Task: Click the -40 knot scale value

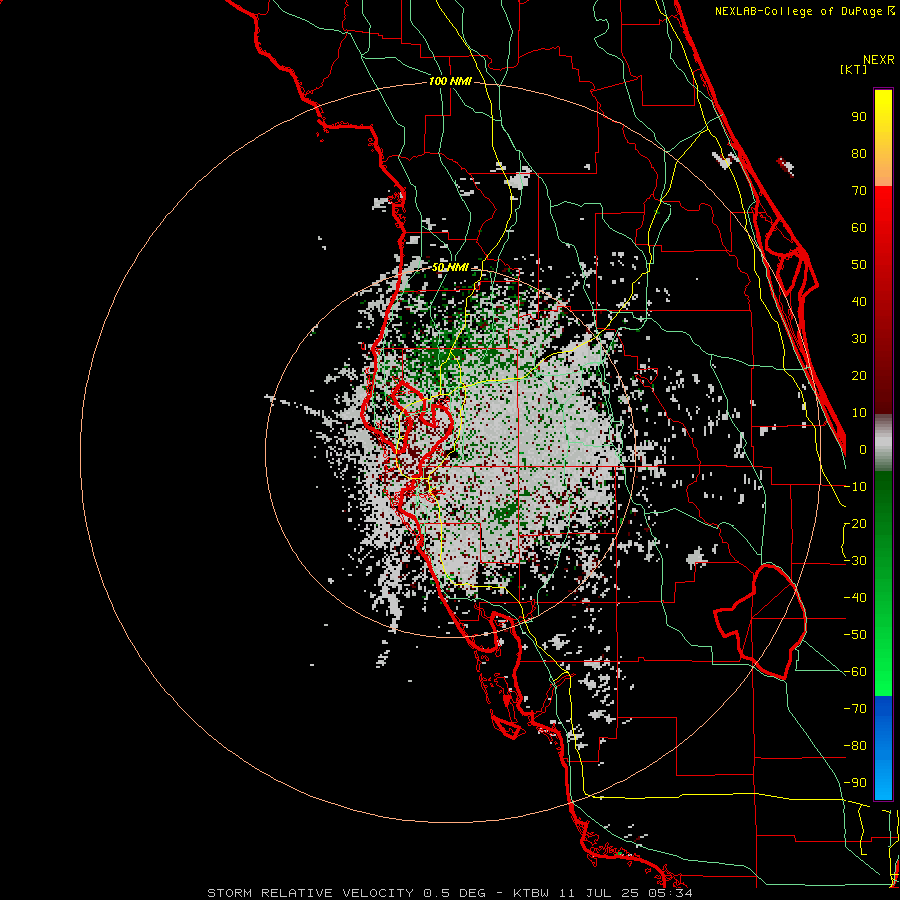Action: [x=855, y=598]
